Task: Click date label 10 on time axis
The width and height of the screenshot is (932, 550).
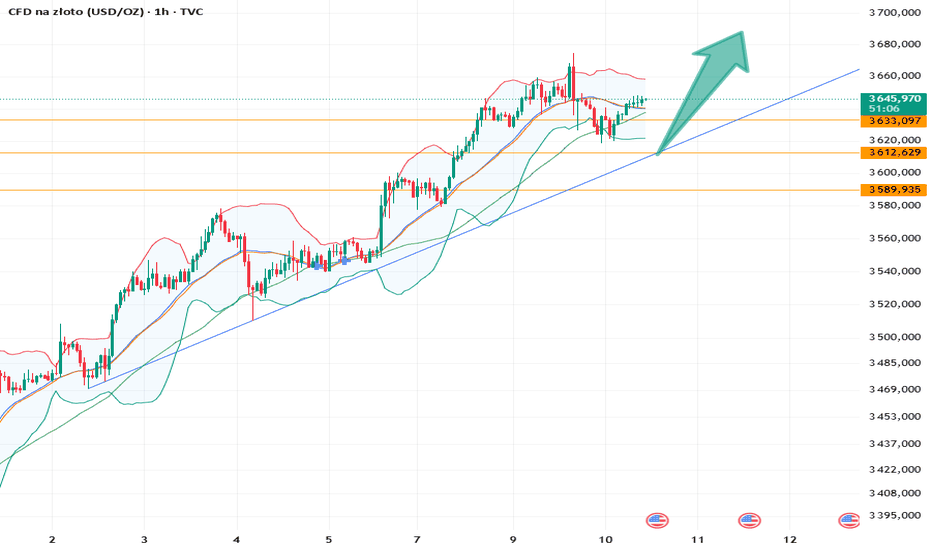Action: coord(605,539)
